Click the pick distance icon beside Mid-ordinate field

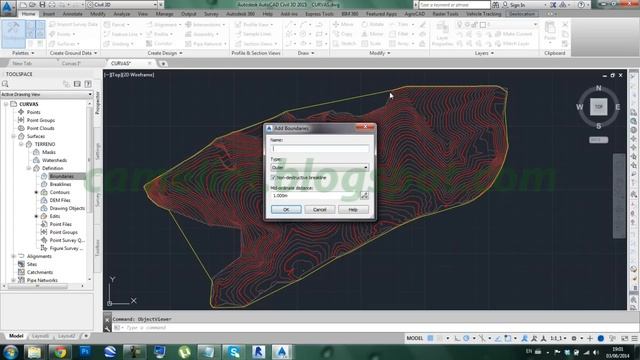[364, 196]
